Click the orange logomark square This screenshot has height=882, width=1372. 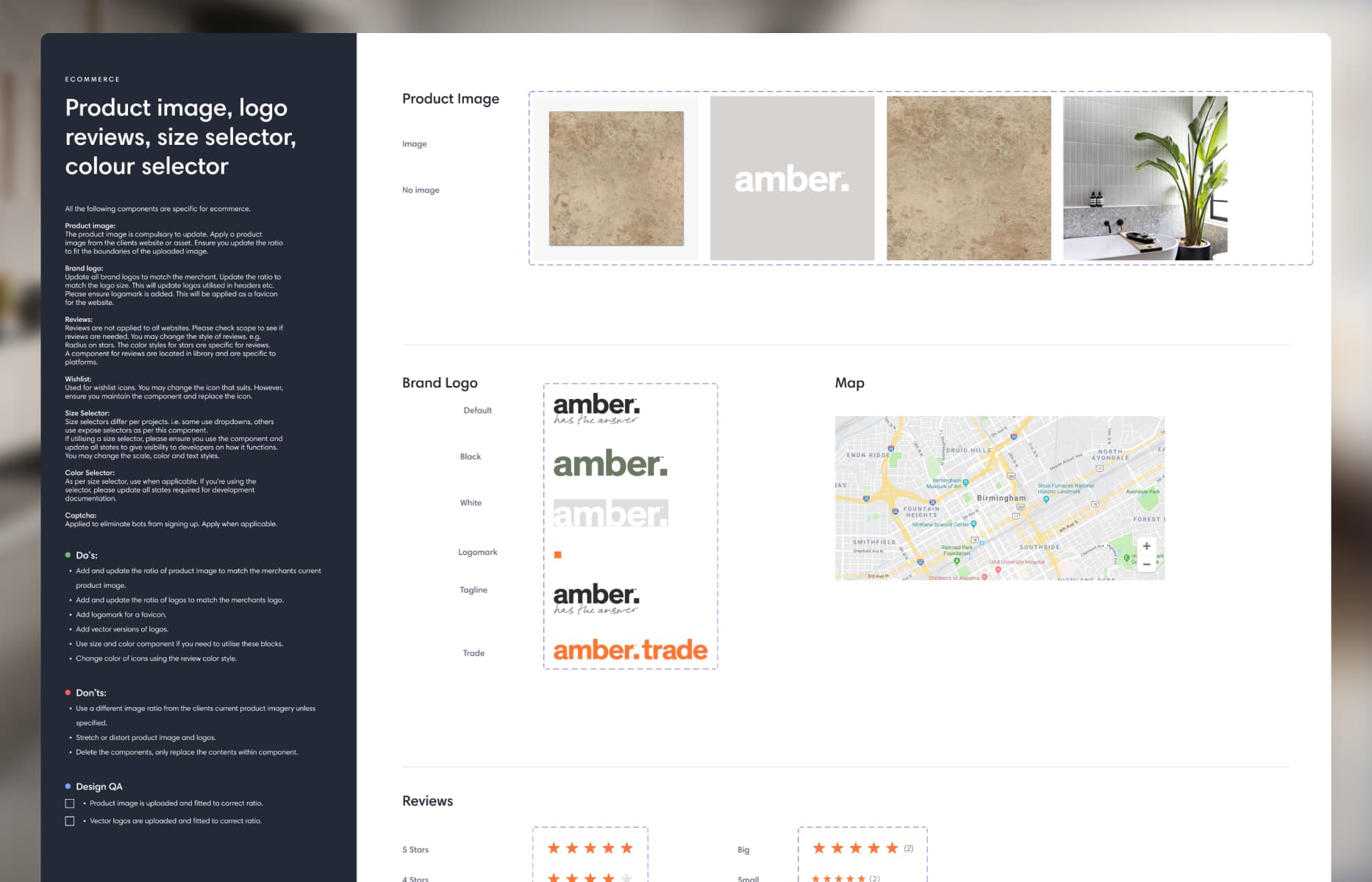coord(557,555)
